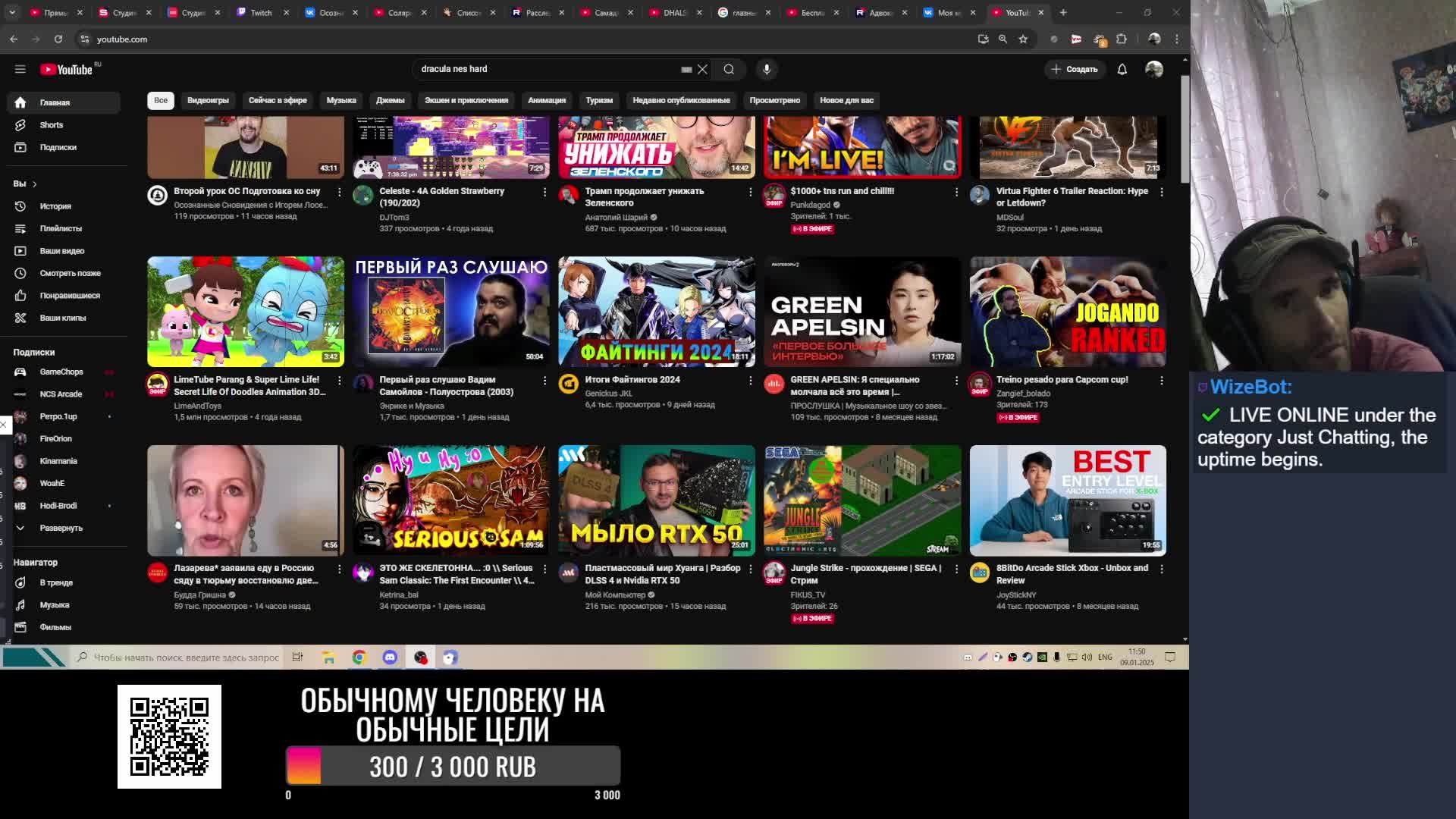This screenshot has height=819, width=1456.
Task: Open Watch Later (Смотреть позже) in the sidebar
Action: pyautogui.click(x=70, y=273)
